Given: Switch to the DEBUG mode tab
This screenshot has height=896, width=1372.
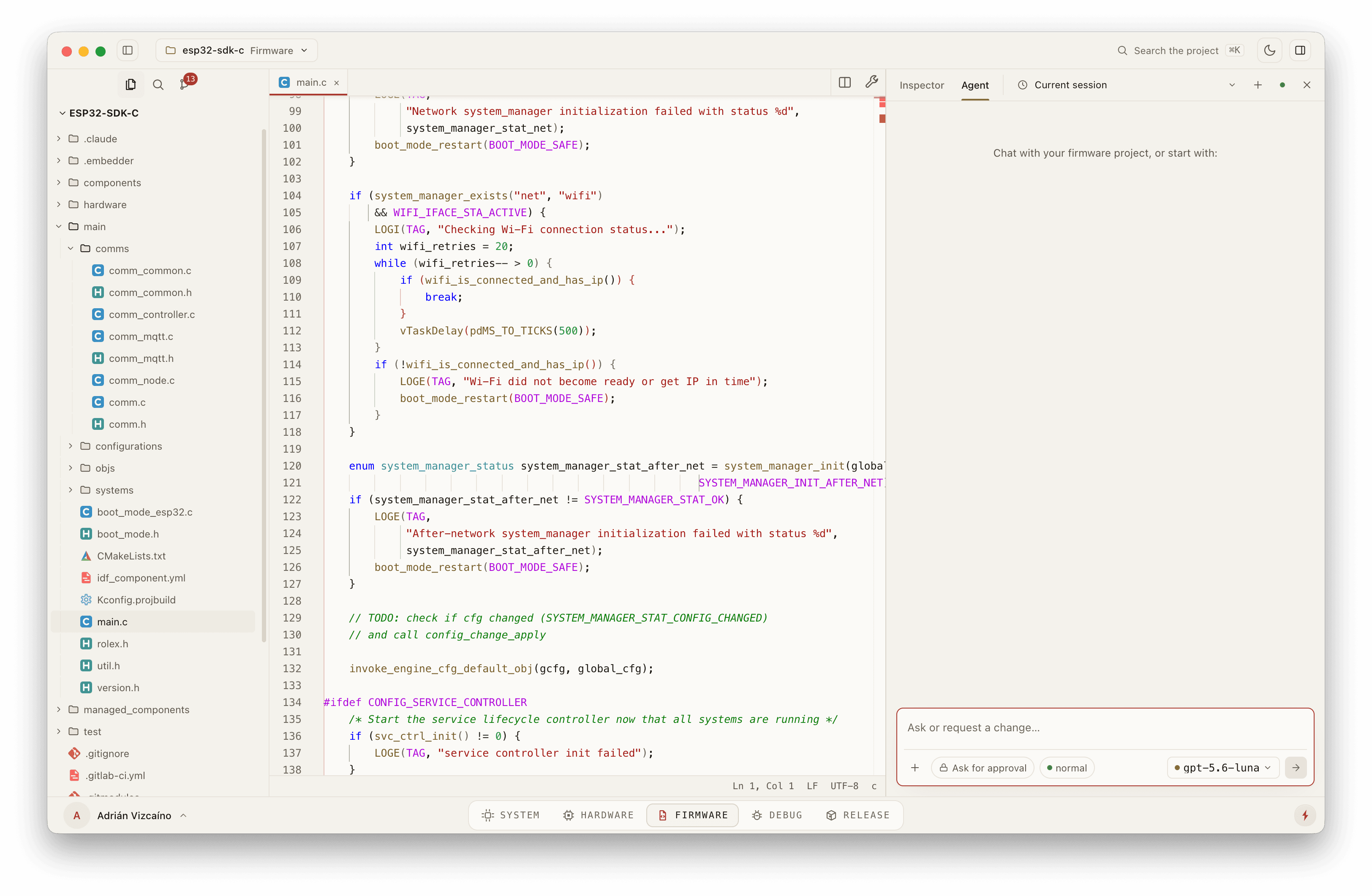Looking at the screenshot, I should pos(778,815).
